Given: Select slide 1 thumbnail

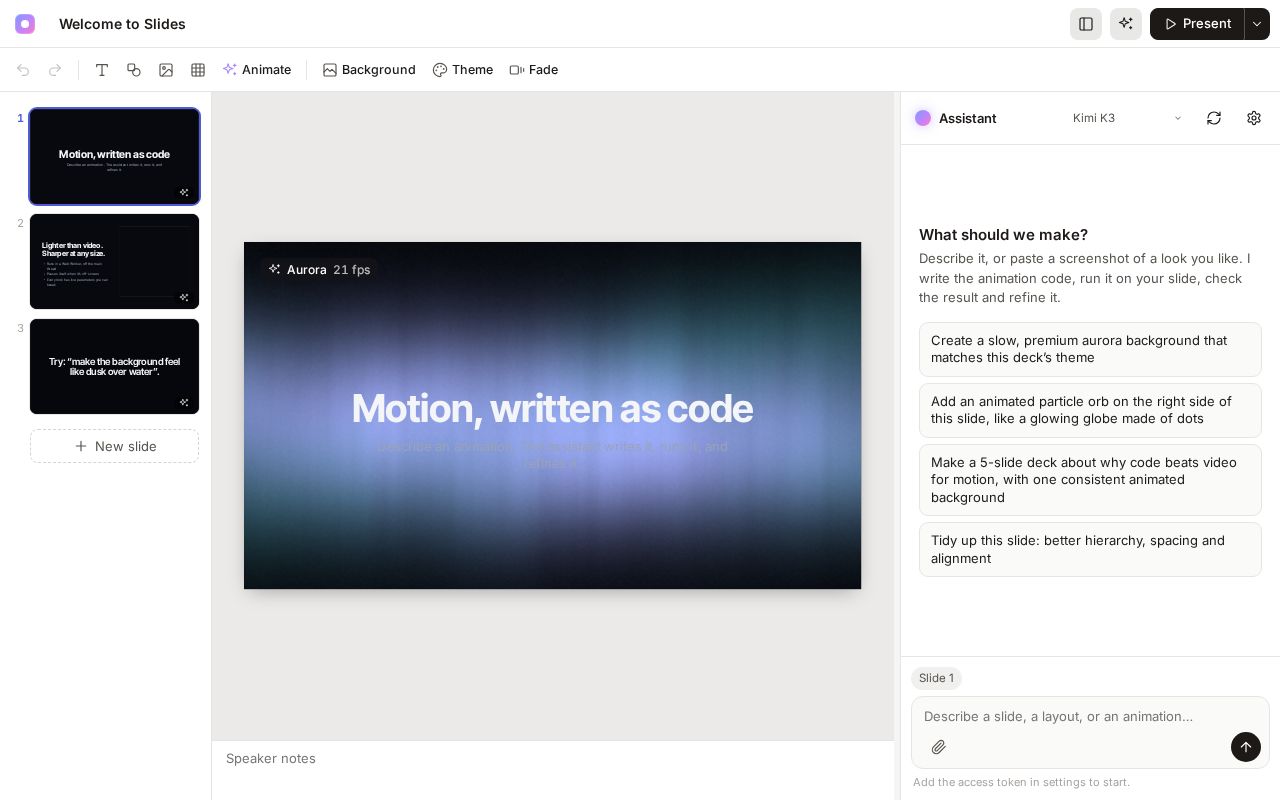Looking at the screenshot, I should (x=114, y=156).
